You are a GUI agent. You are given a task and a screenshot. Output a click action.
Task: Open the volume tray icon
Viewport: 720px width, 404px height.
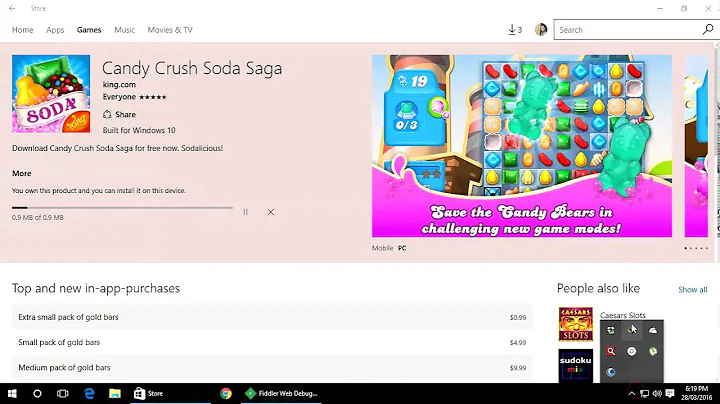point(657,393)
